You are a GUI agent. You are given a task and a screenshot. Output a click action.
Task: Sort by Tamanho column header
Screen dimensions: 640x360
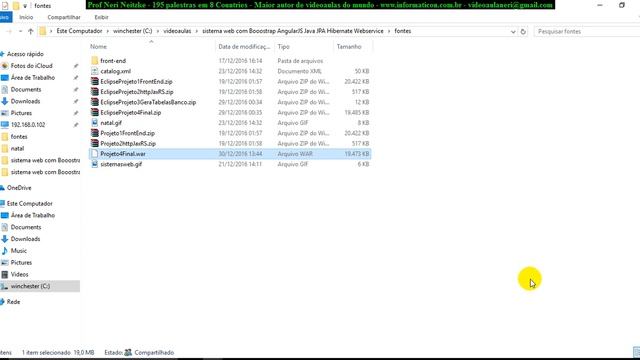[x=349, y=47]
